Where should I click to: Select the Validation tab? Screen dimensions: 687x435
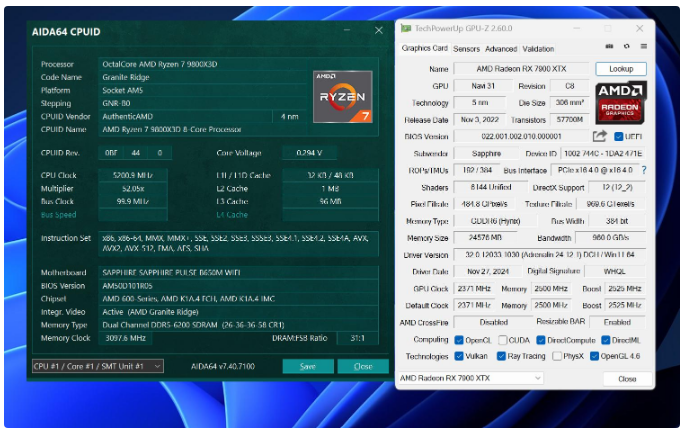pyautogui.click(x=538, y=48)
